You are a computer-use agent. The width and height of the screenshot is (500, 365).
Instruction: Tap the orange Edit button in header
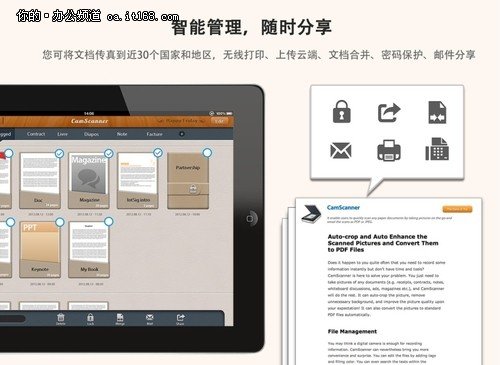coord(220,121)
